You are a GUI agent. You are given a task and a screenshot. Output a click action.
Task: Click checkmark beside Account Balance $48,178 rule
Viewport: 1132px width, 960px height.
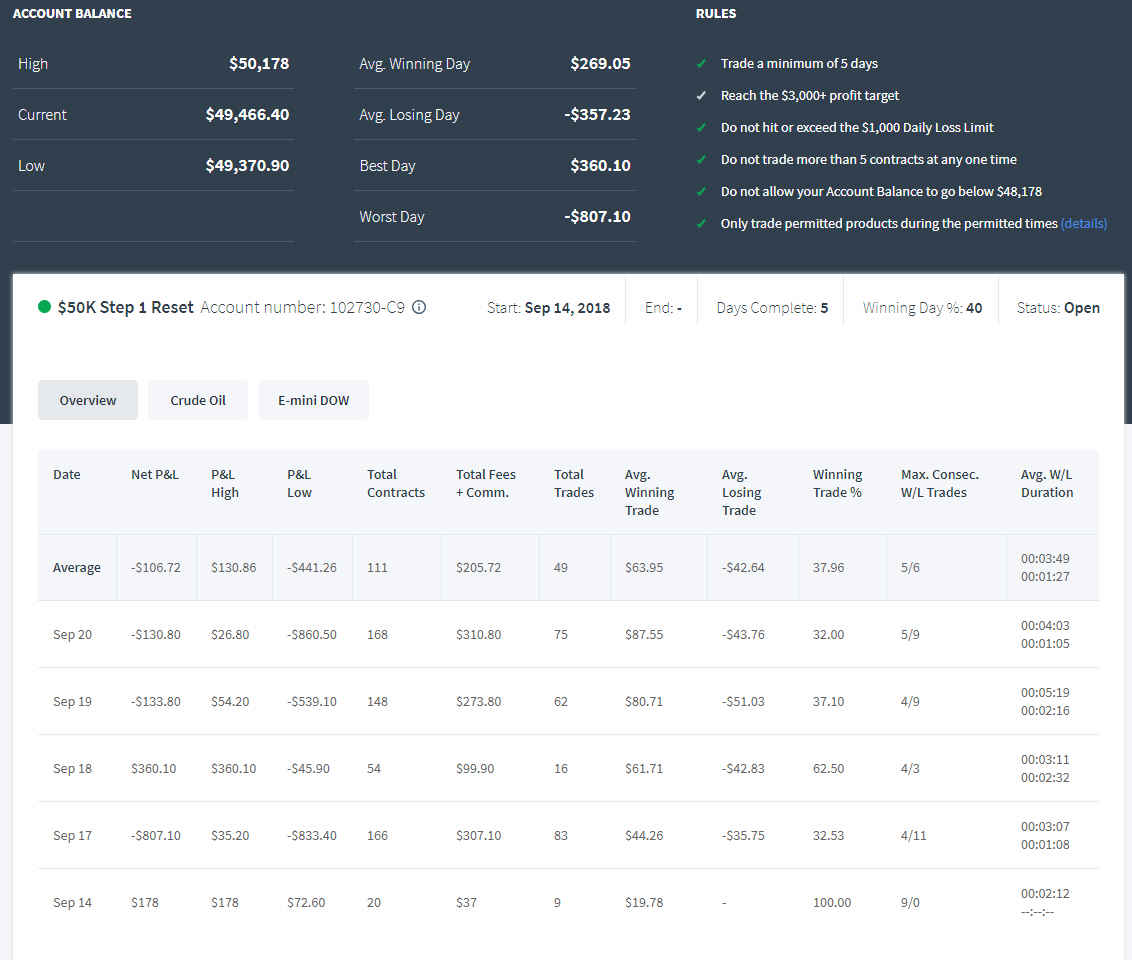[x=701, y=191]
